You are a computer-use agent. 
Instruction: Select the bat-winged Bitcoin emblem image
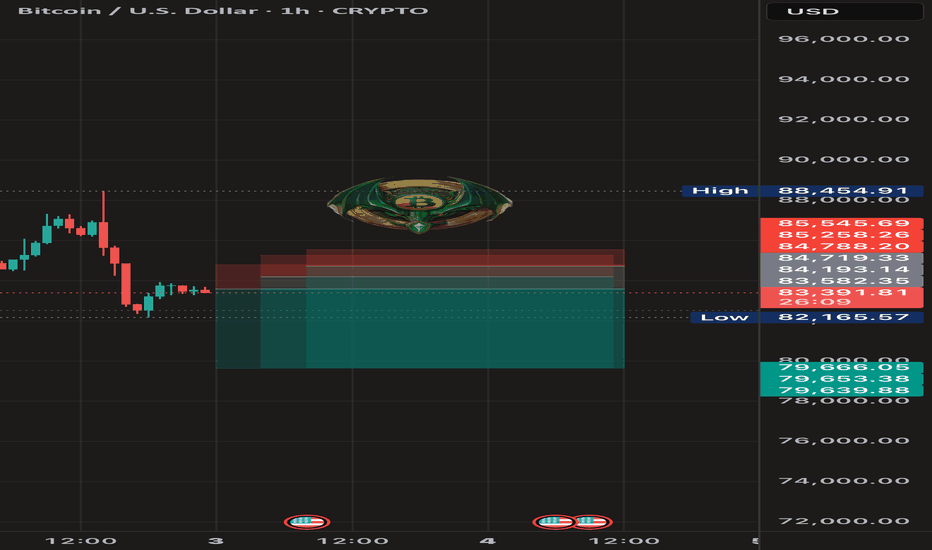click(420, 205)
